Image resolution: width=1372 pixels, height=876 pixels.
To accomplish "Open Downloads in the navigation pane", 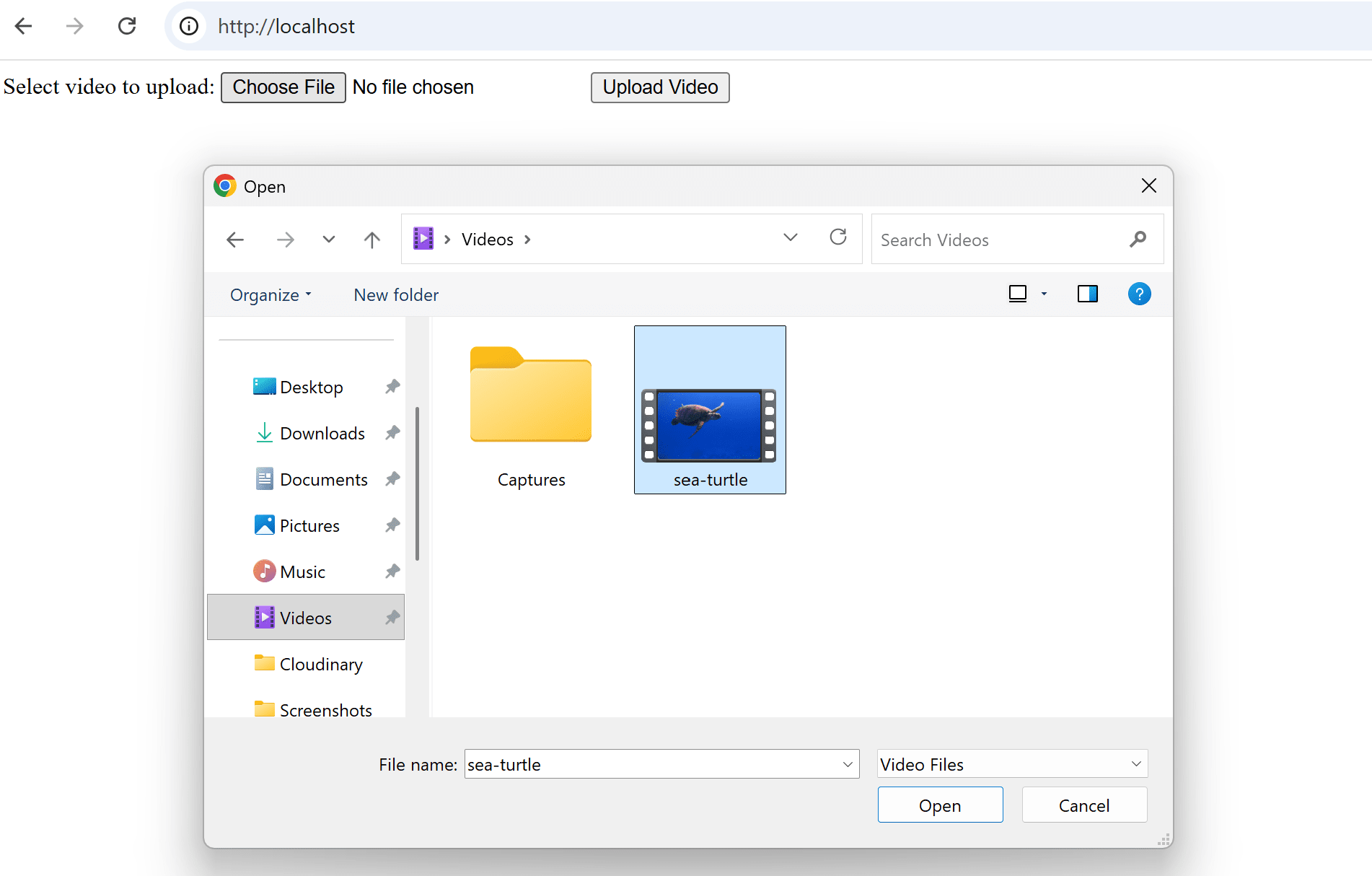I will [x=322, y=434].
